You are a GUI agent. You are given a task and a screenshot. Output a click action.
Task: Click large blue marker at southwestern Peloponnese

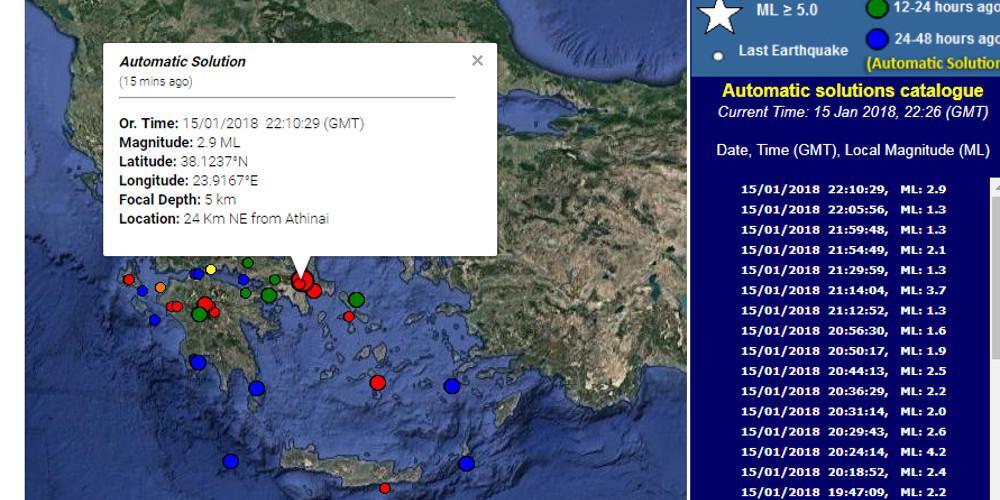point(198,362)
